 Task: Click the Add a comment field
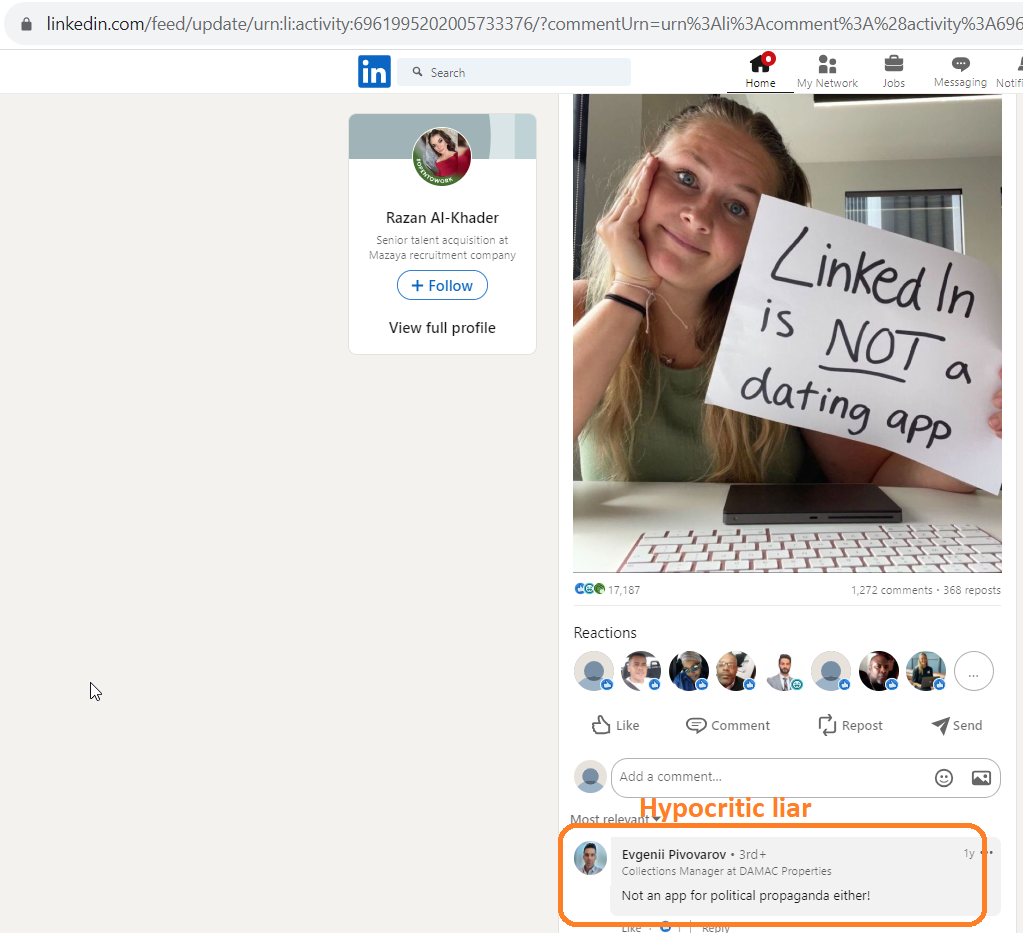[x=805, y=778]
